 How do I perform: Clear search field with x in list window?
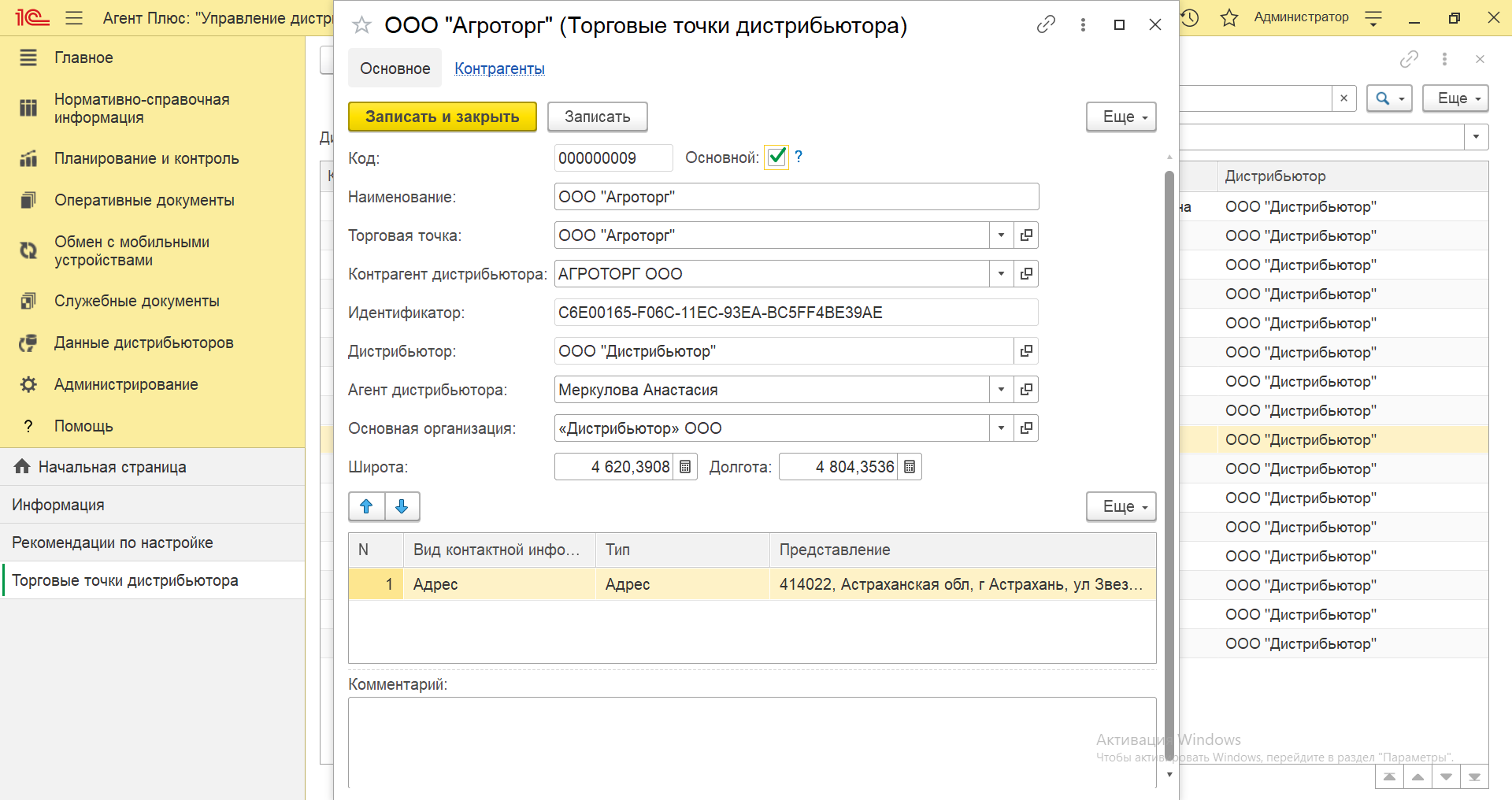coord(1343,98)
